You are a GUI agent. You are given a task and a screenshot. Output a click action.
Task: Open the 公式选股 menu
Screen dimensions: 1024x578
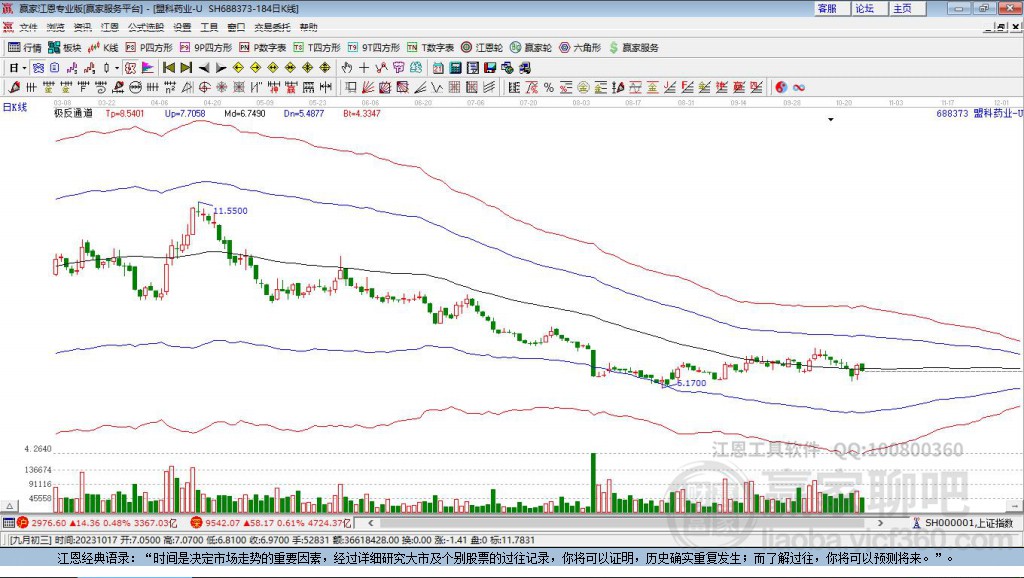[146, 27]
